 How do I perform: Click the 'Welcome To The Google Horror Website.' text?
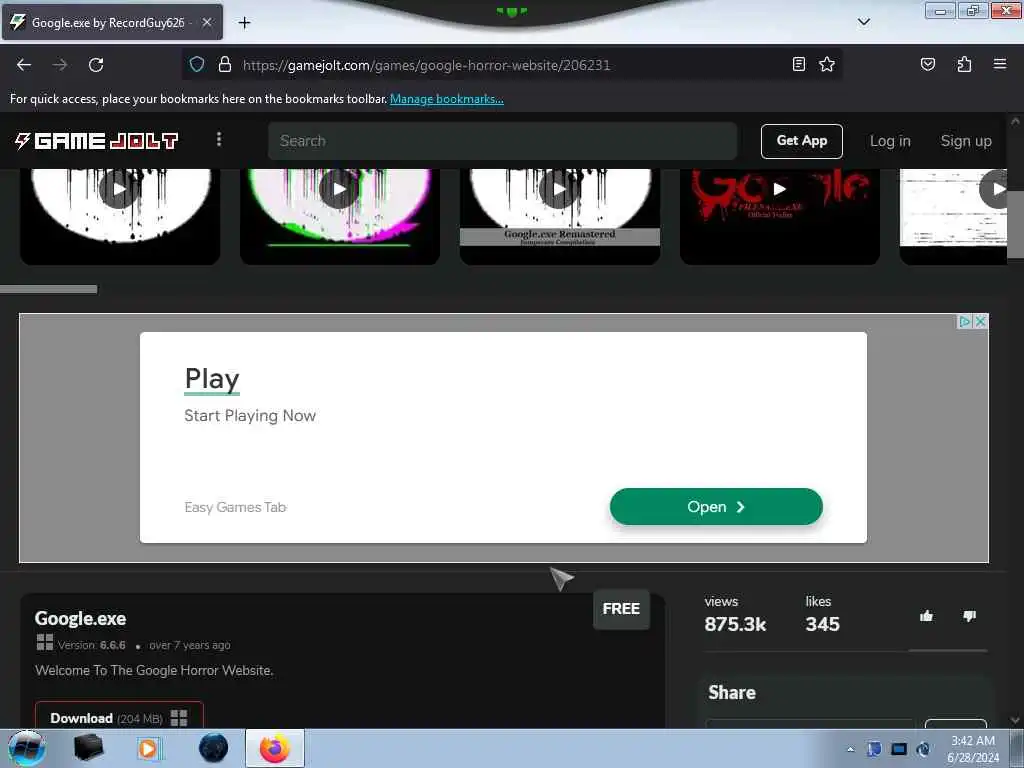tap(154, 671)
